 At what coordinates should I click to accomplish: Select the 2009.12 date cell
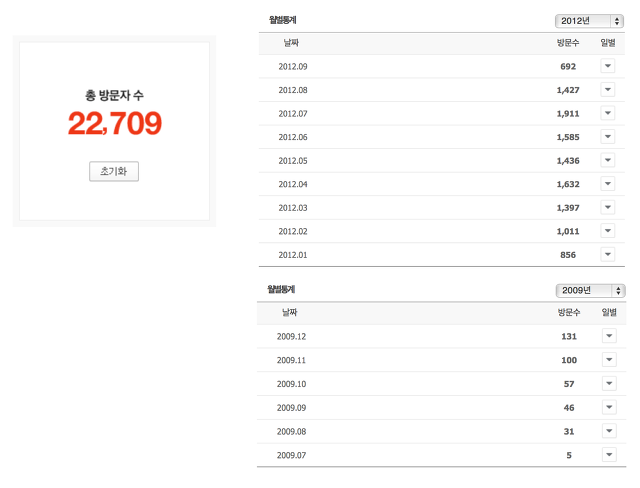click(291, 337)
